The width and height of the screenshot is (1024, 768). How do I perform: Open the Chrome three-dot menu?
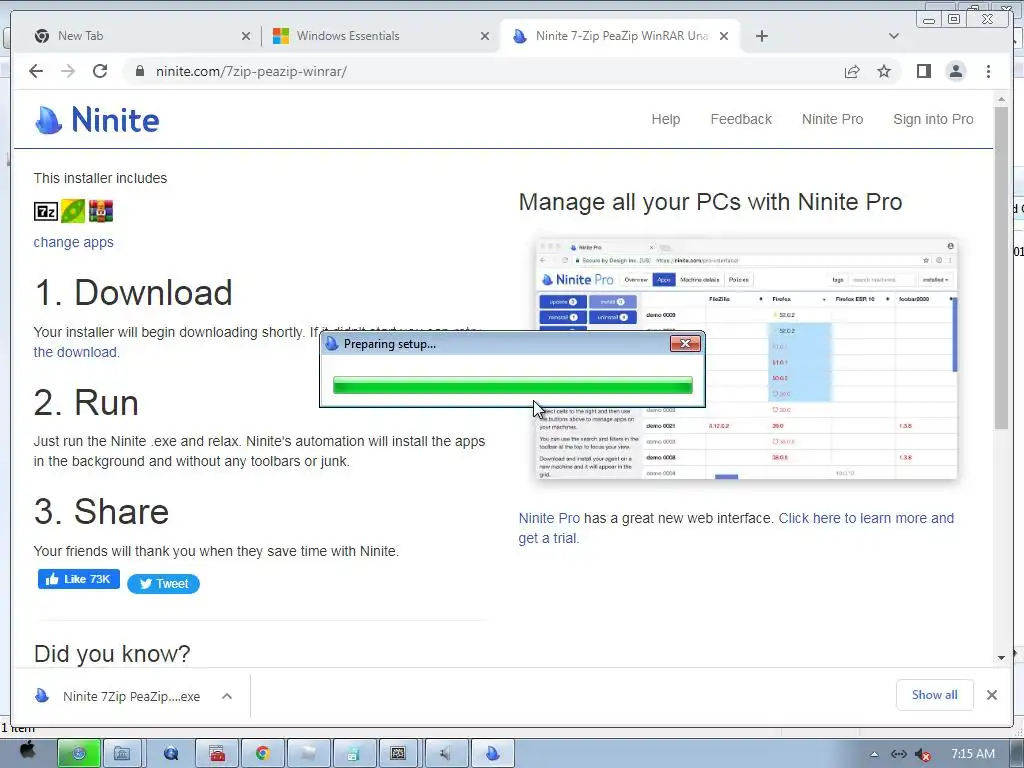pyautogui.click(x=988, y=71)
